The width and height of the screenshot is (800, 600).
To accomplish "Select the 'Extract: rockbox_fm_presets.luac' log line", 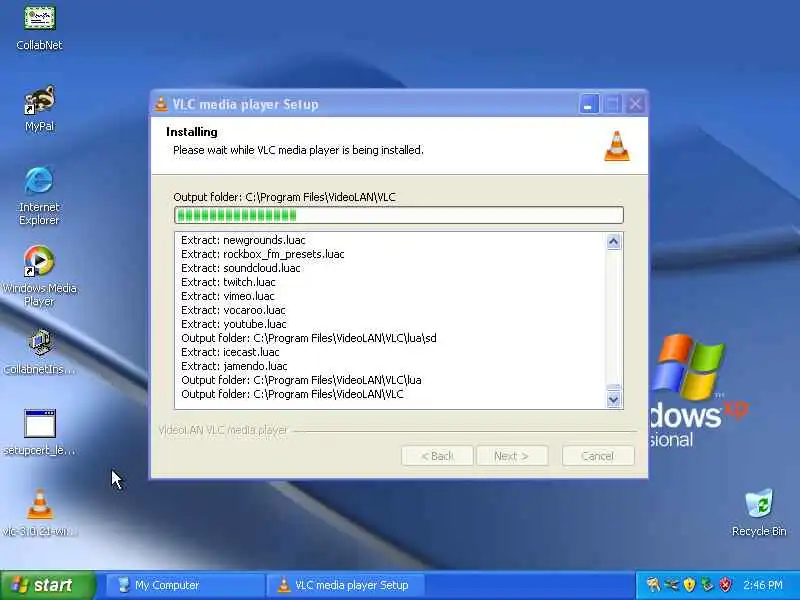I will coord(263,254).
